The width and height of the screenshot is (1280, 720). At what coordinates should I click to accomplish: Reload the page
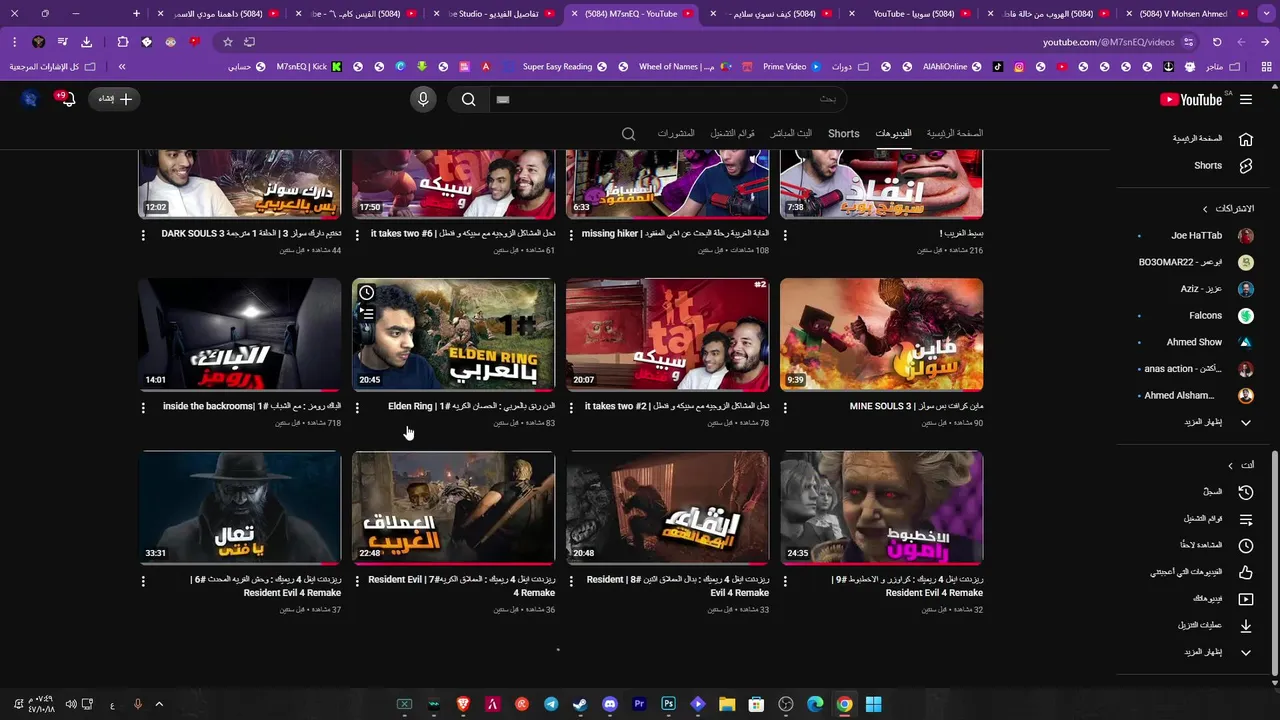pyautogui.click(x=1217, y=42)
